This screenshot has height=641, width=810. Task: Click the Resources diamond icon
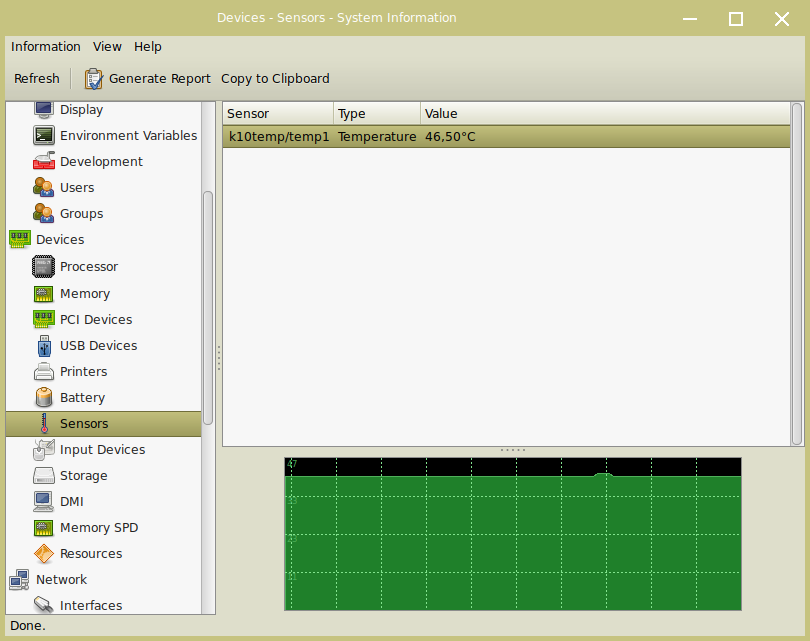click(44, 554)
